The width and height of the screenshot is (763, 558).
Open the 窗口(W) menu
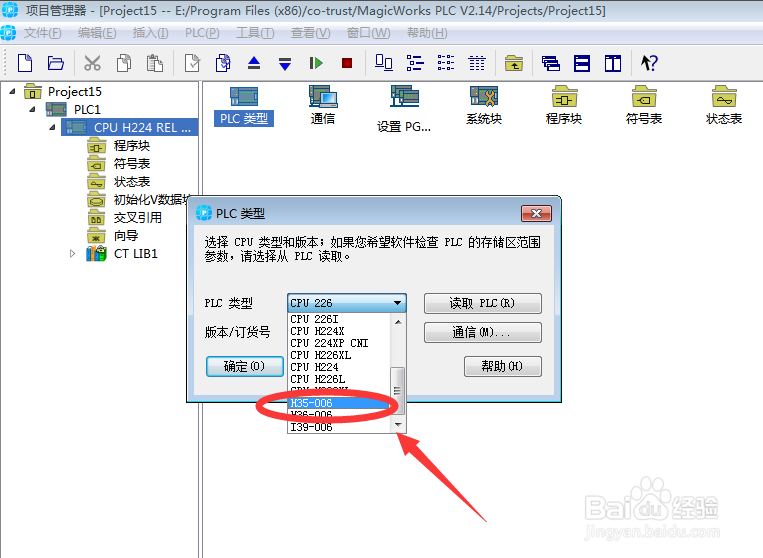(368, 33)
